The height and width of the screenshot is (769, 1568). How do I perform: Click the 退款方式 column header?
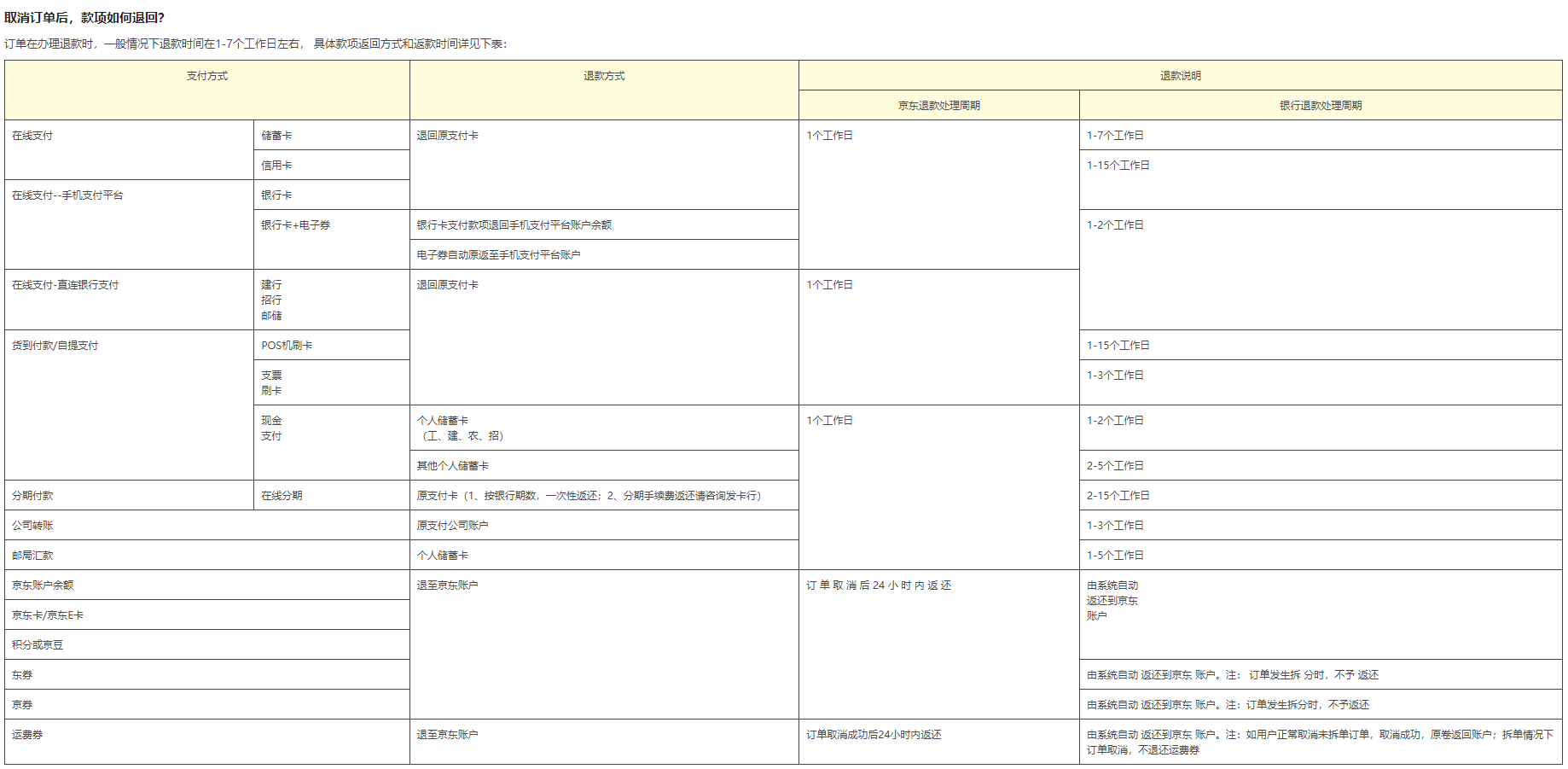point(604,76)
